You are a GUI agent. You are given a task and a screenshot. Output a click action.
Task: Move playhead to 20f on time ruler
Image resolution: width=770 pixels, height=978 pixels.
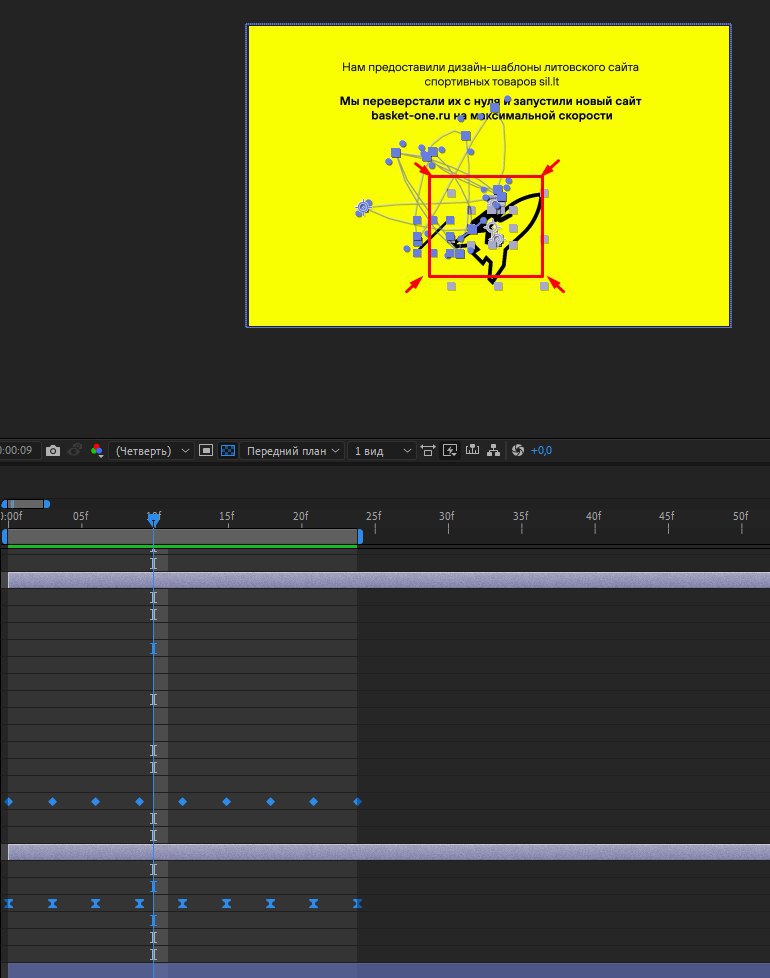(x=301, y=516)
